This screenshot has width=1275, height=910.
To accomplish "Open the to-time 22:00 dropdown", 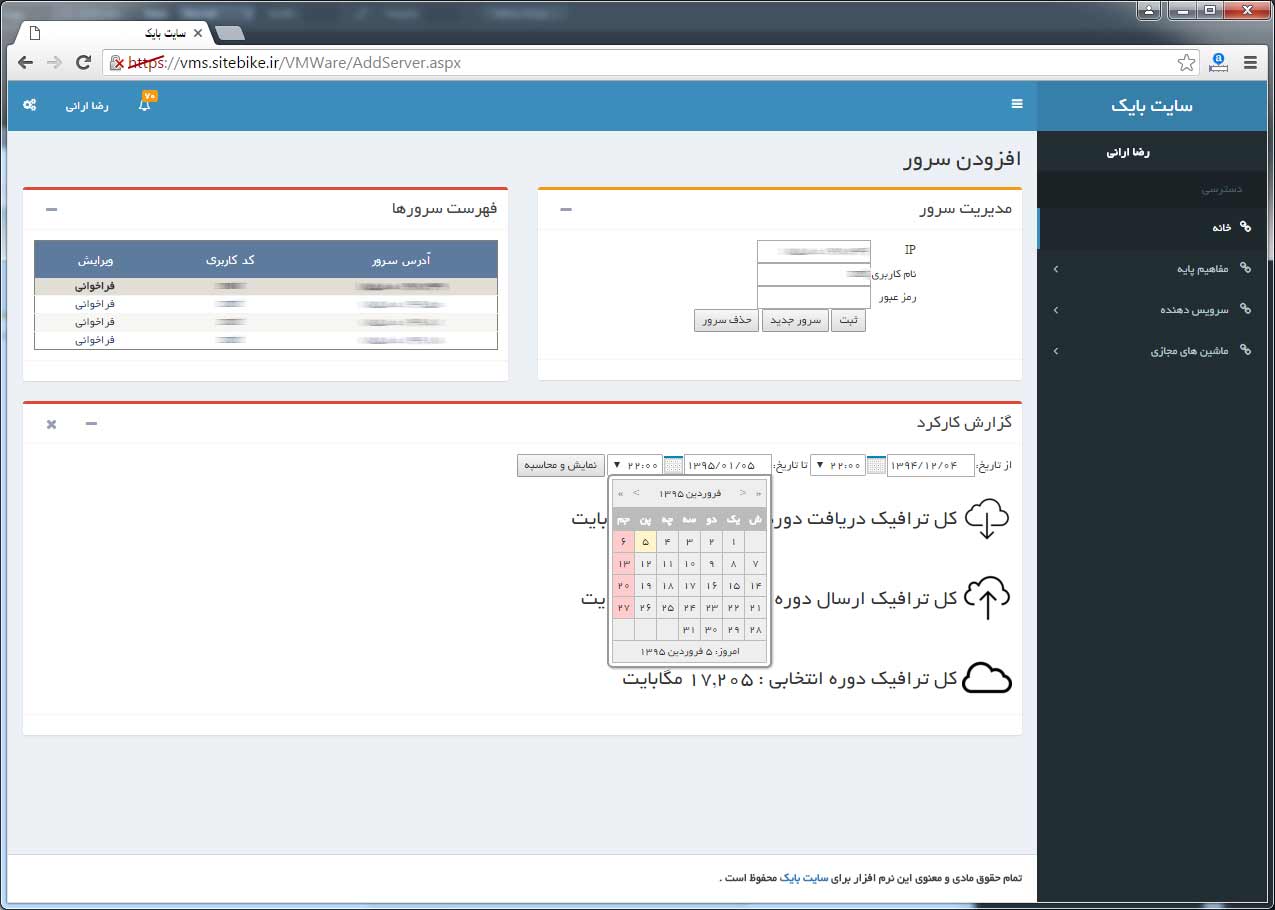I will (x=636, y=465).
